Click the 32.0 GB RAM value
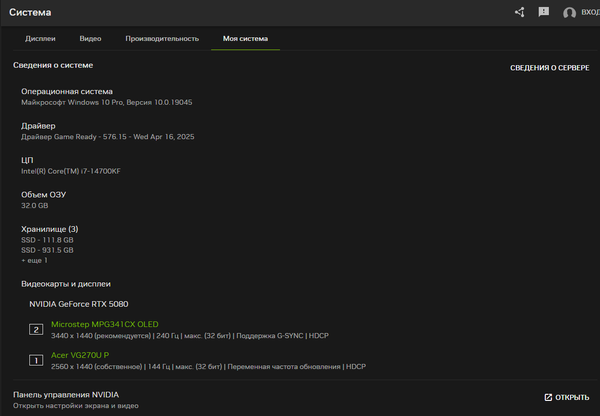The width and height of the screenshot is (600, 416). pos(35,206)
